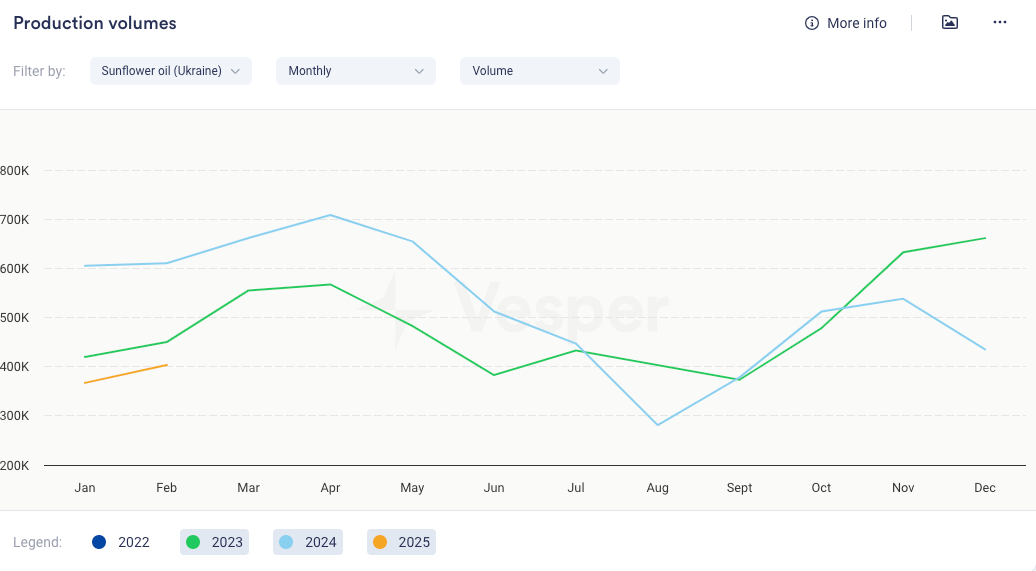The image size is (1036, 571).
Task: Click the 2024 line peak at April
Action: click(x=330, y=215)
